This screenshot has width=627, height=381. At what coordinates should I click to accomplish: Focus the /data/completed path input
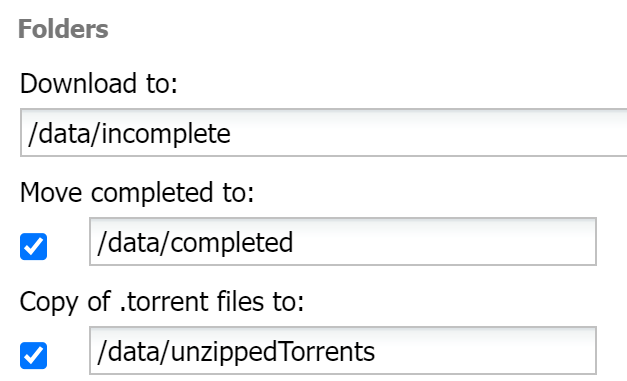click(x=343, y=241)
